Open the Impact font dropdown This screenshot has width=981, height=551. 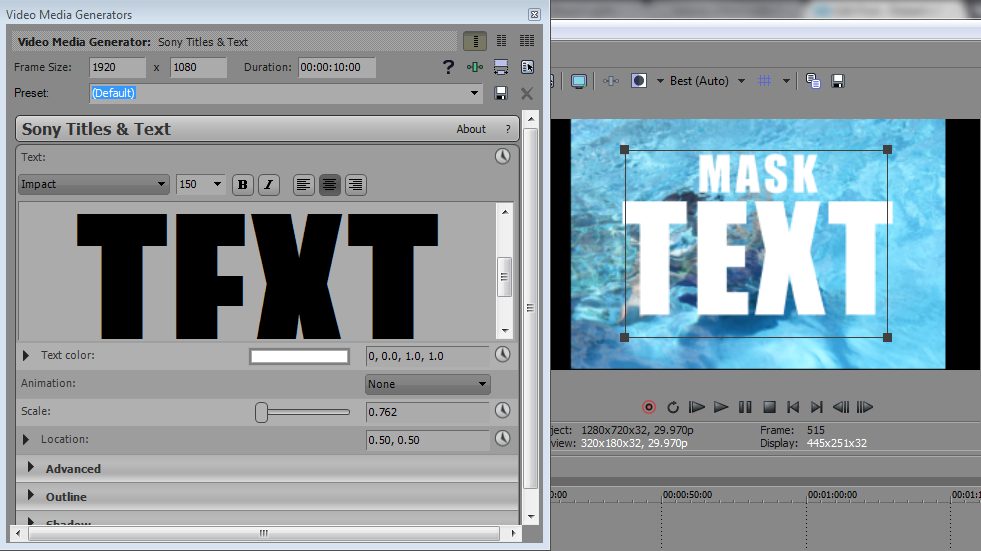[94, 184]
